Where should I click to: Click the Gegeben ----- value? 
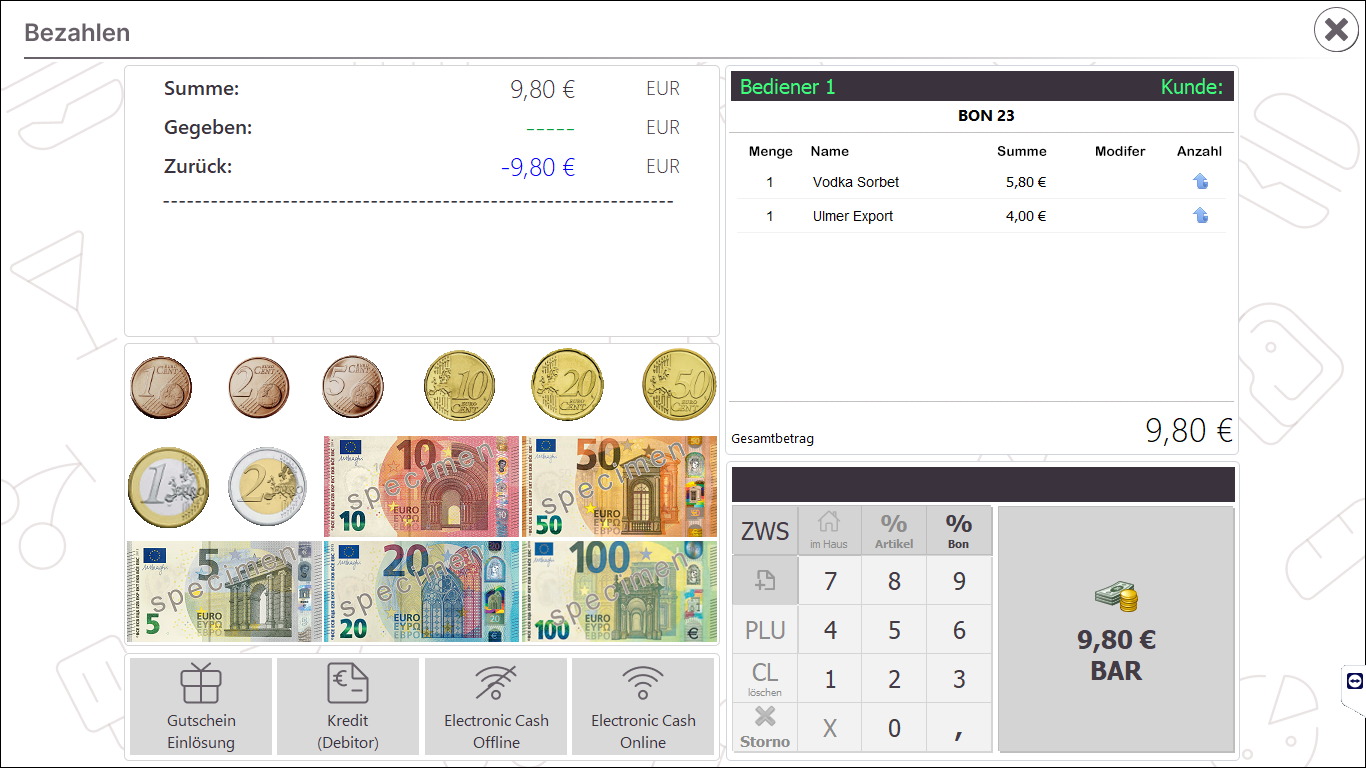[550, 128]
